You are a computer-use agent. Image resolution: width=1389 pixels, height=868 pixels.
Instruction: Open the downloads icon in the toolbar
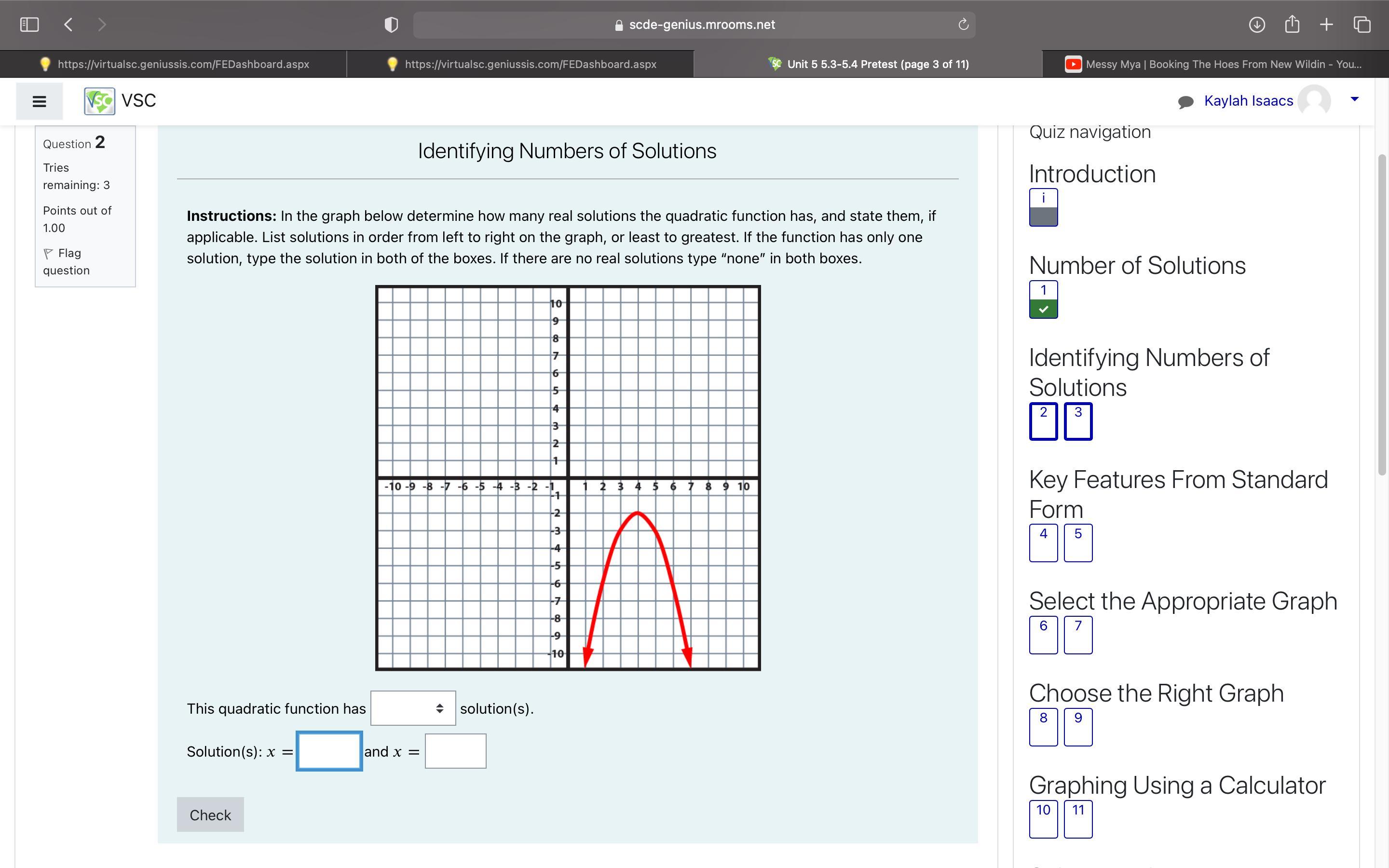pos(1256,25)
